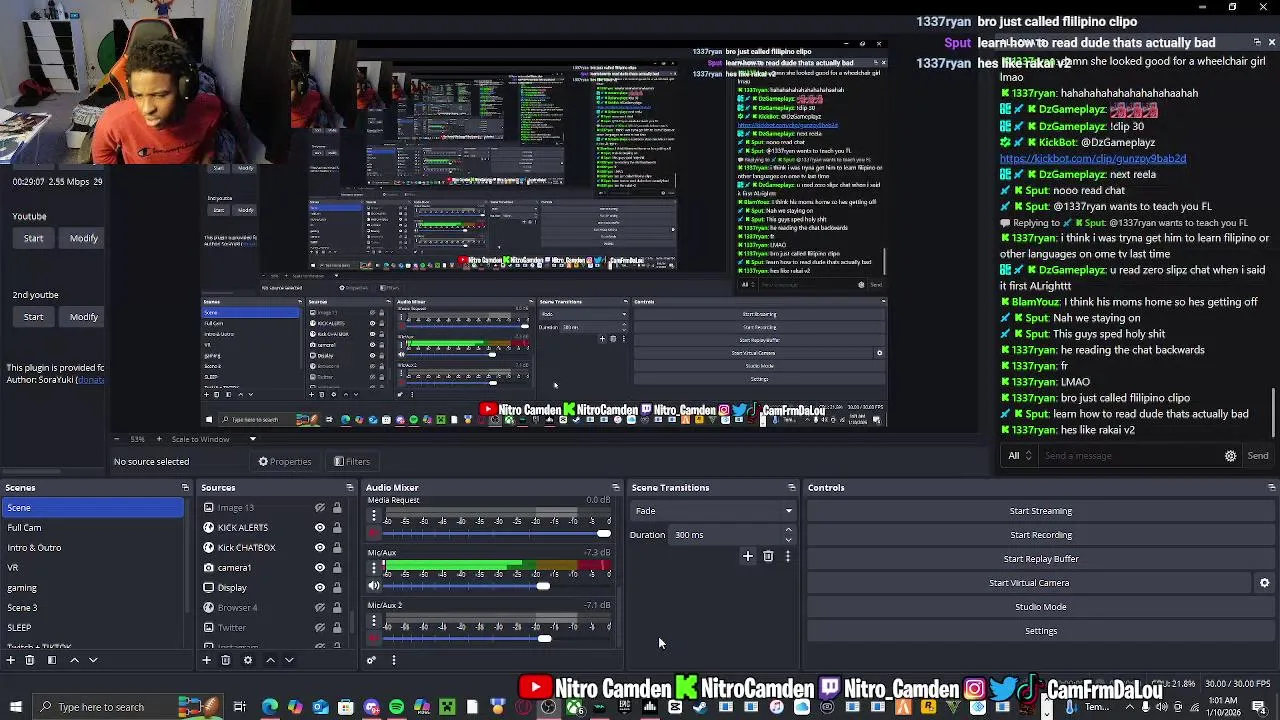Open the chat All filter selector
Screen dimensions: 1280x720
(x=1019, y=456)
